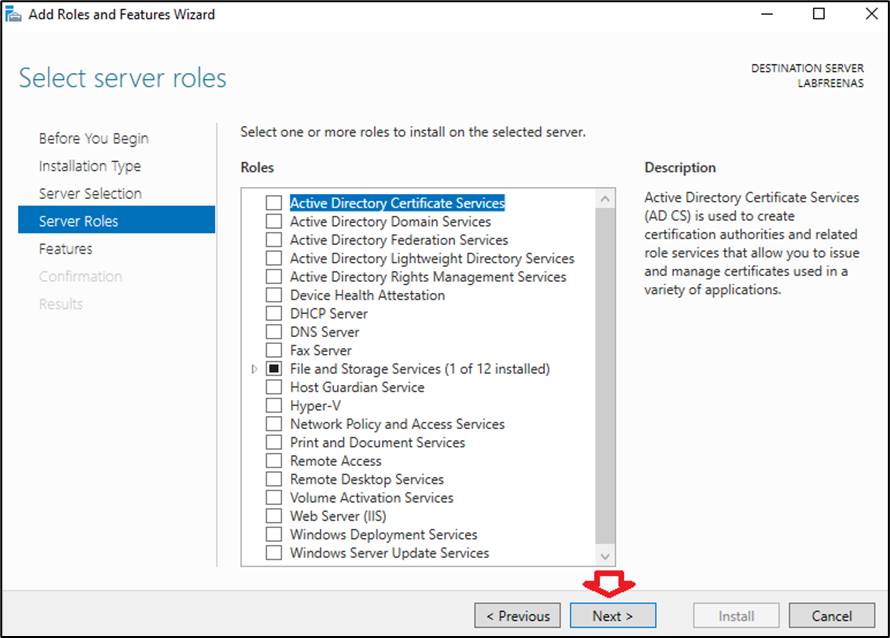Expand the File and Storage Services tree
The width and height of the screenshot is (890, 638).
click(x=255, y=369)
